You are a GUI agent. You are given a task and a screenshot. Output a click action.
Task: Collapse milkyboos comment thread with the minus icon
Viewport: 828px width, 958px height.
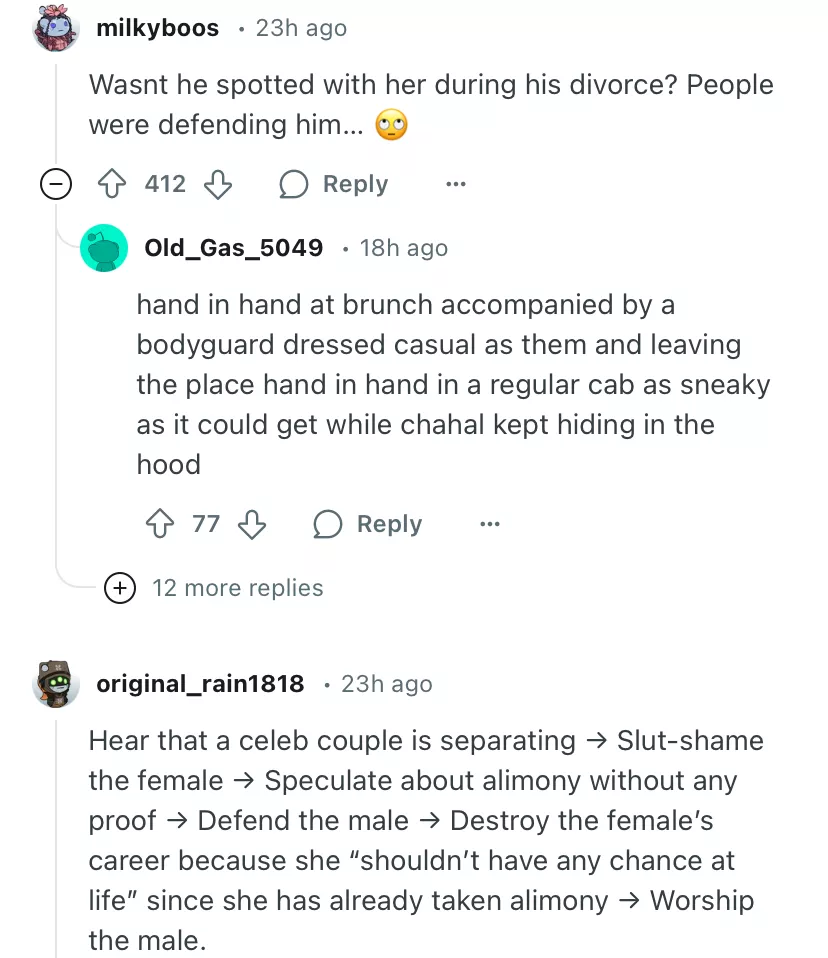point(55,184)
